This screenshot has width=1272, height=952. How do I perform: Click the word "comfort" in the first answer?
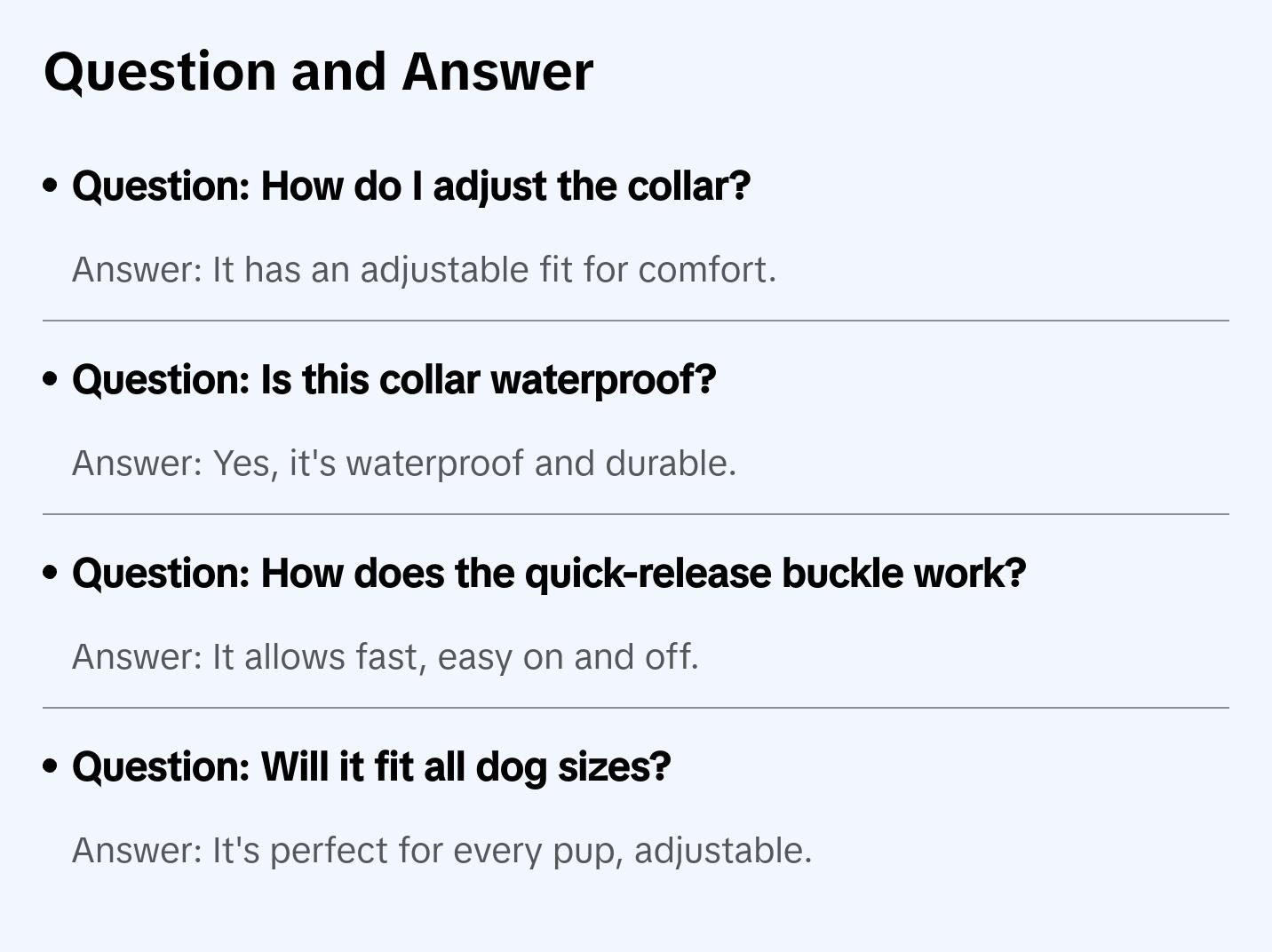coord(706,270)
